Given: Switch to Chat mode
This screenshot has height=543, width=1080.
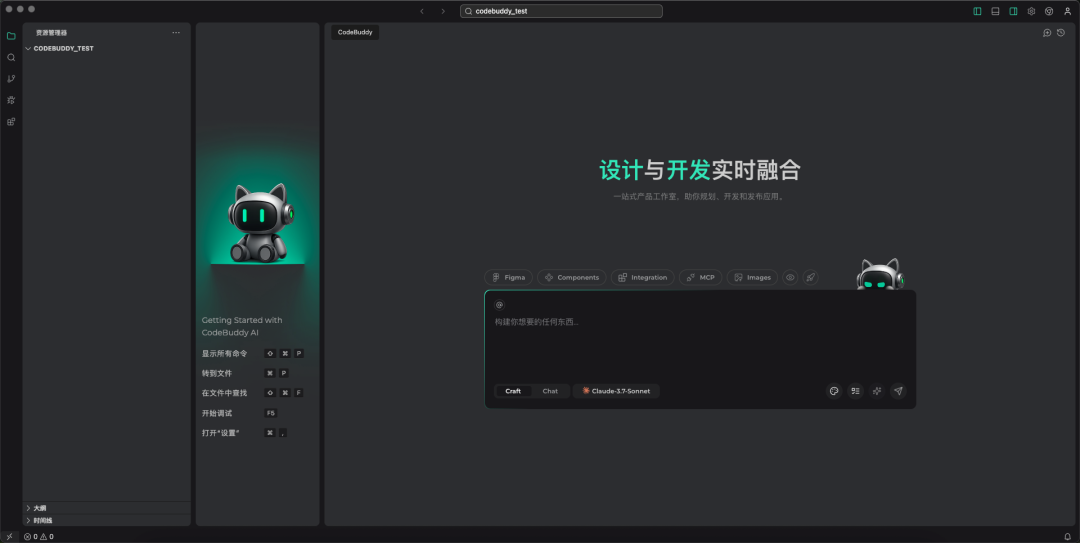Looking at the screenshot, I should 550,391.
